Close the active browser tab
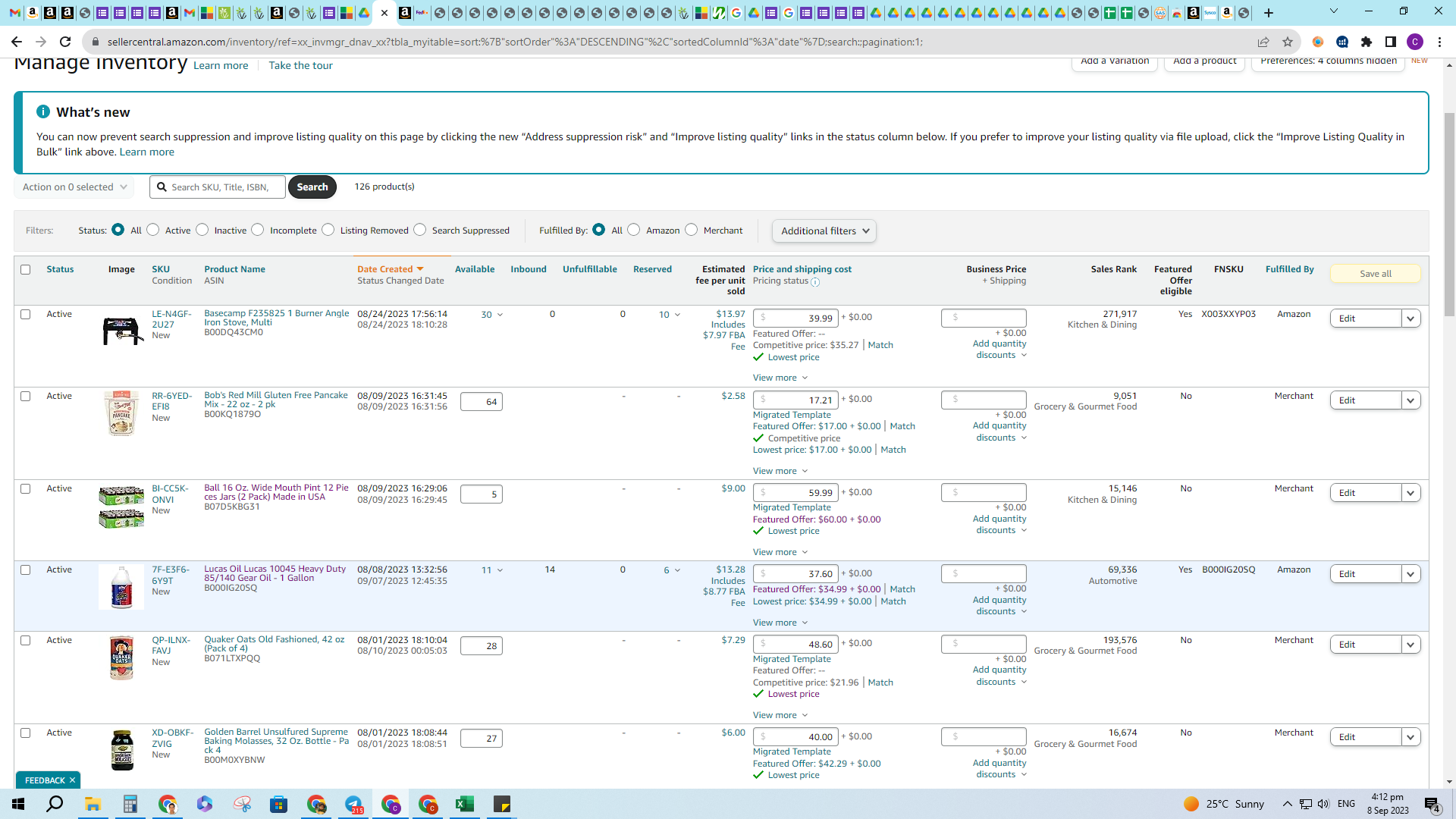The image size is (1456, 819). tap(384, 13)
